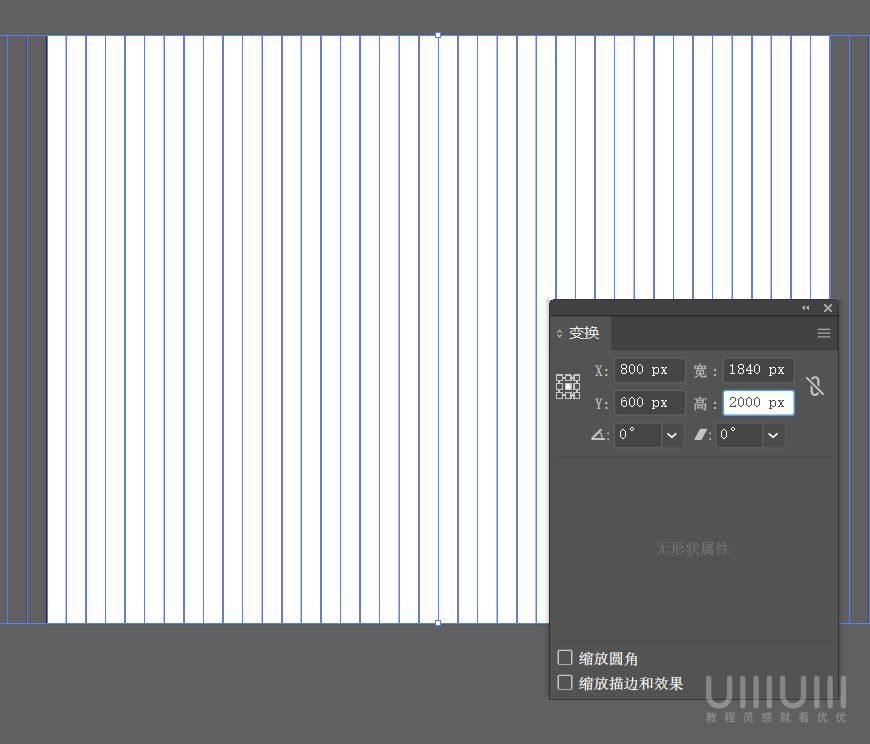Select the 变换 tab
Viewport: 870px width, 744px height.
(x=584, y=333)
